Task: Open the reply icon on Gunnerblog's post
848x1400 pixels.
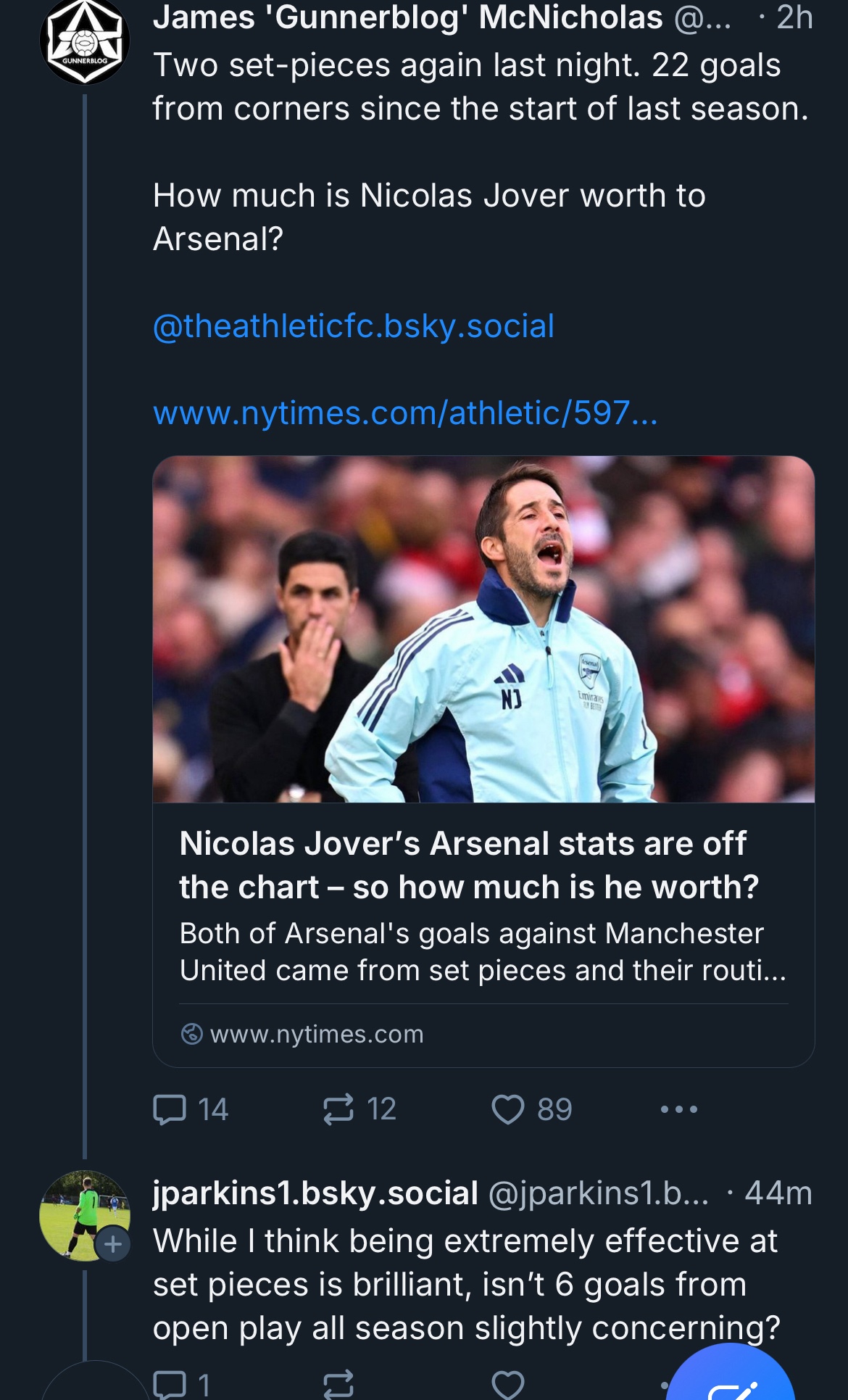Action: coord(170,1109)
